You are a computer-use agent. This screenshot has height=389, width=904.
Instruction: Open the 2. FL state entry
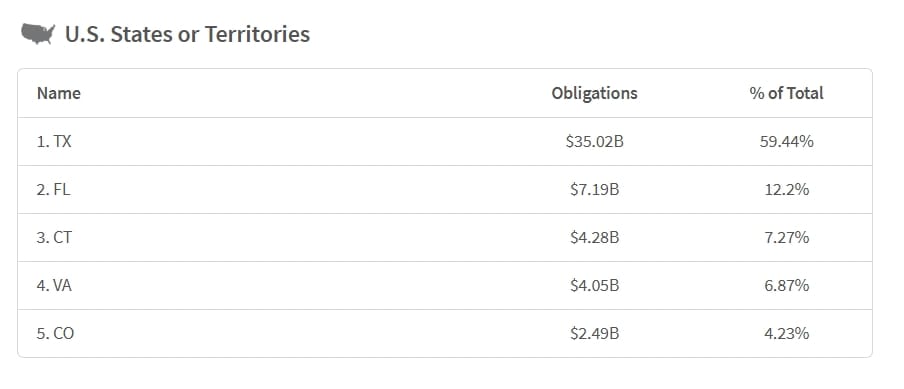click(x=54, y=190)
